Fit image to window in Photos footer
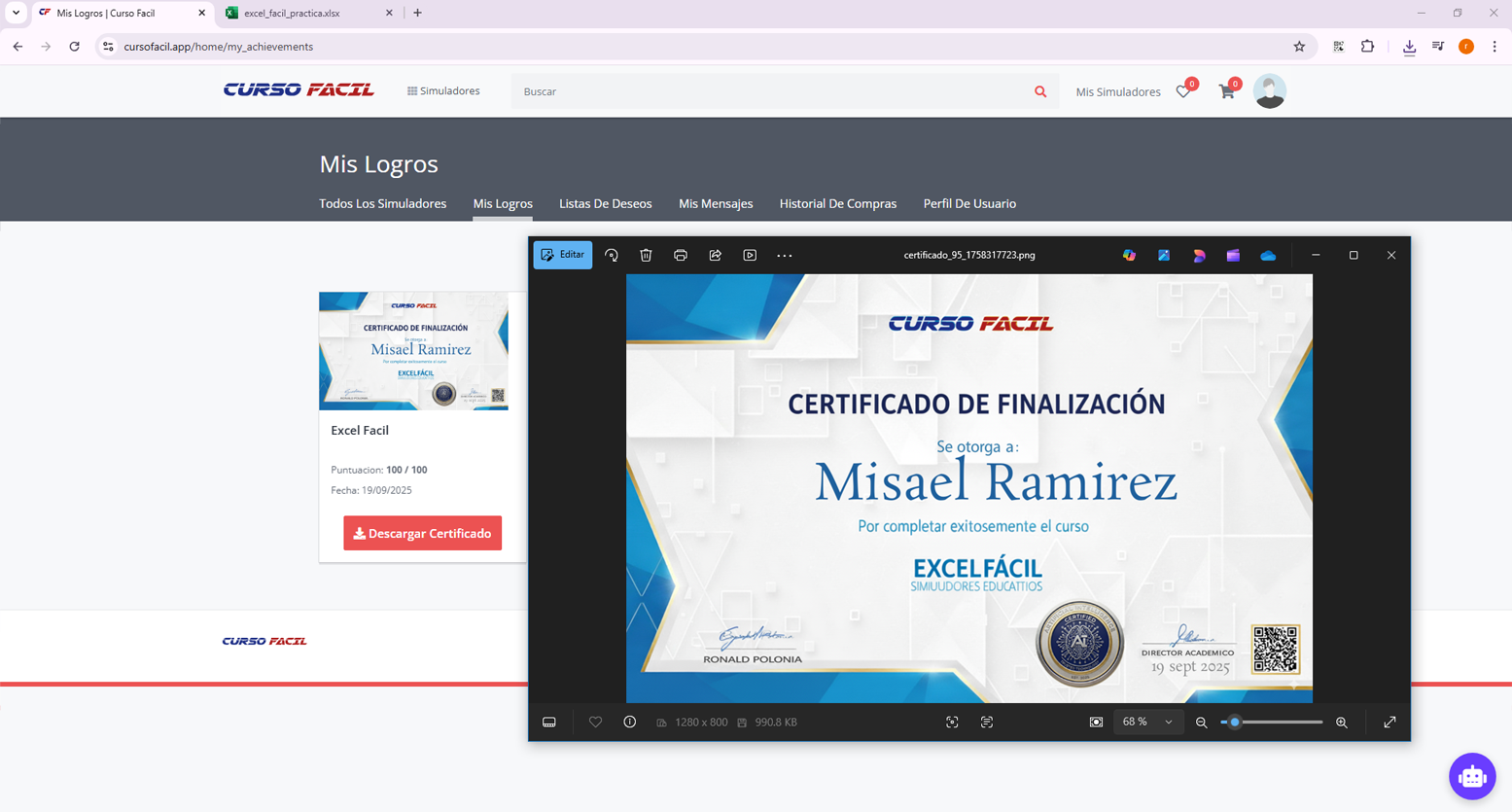The height and width of the screenshot is (812, 1512). 1096,723
